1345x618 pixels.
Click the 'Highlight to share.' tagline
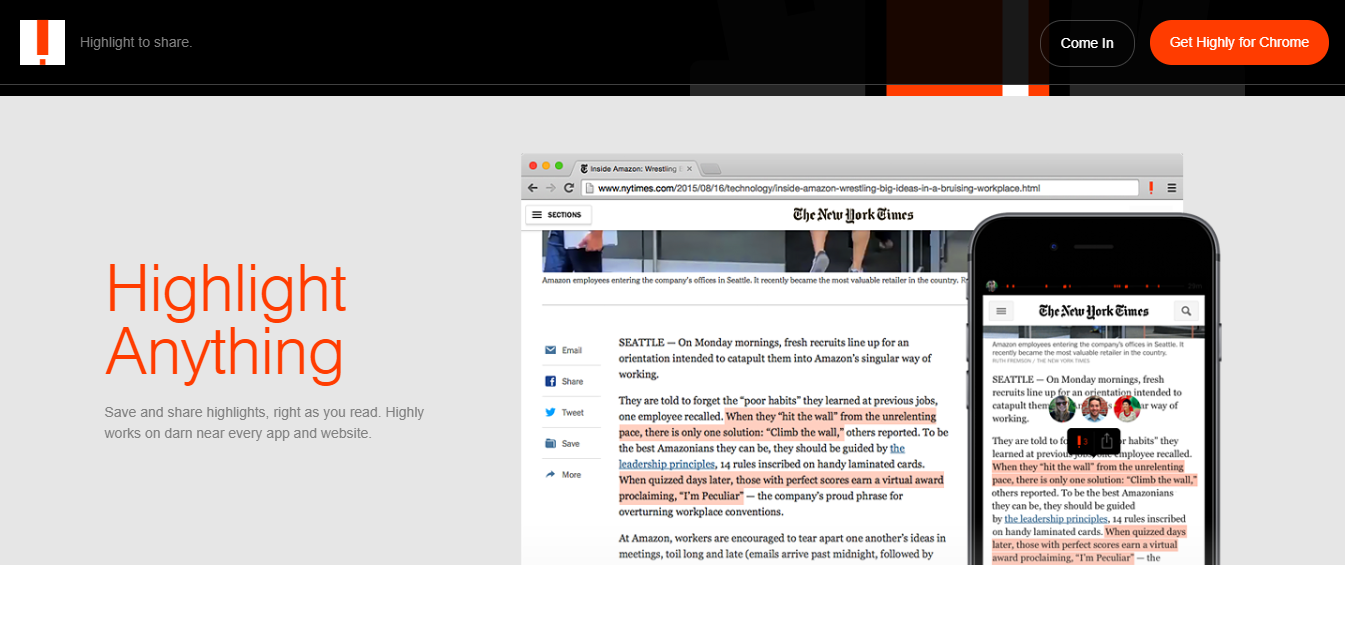point(136,42)
